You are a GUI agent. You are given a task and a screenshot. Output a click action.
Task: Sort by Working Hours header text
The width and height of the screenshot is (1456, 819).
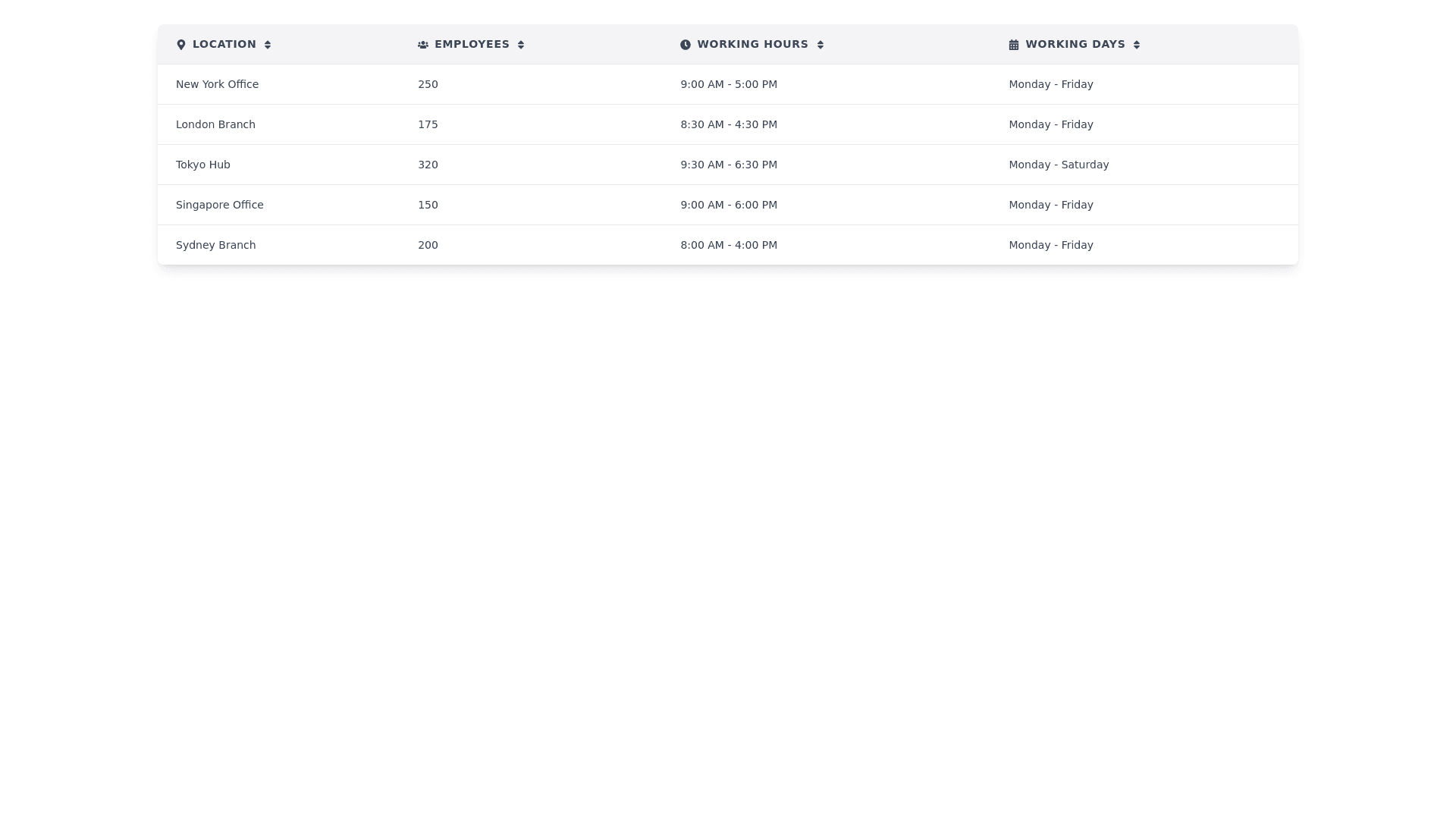752,44
